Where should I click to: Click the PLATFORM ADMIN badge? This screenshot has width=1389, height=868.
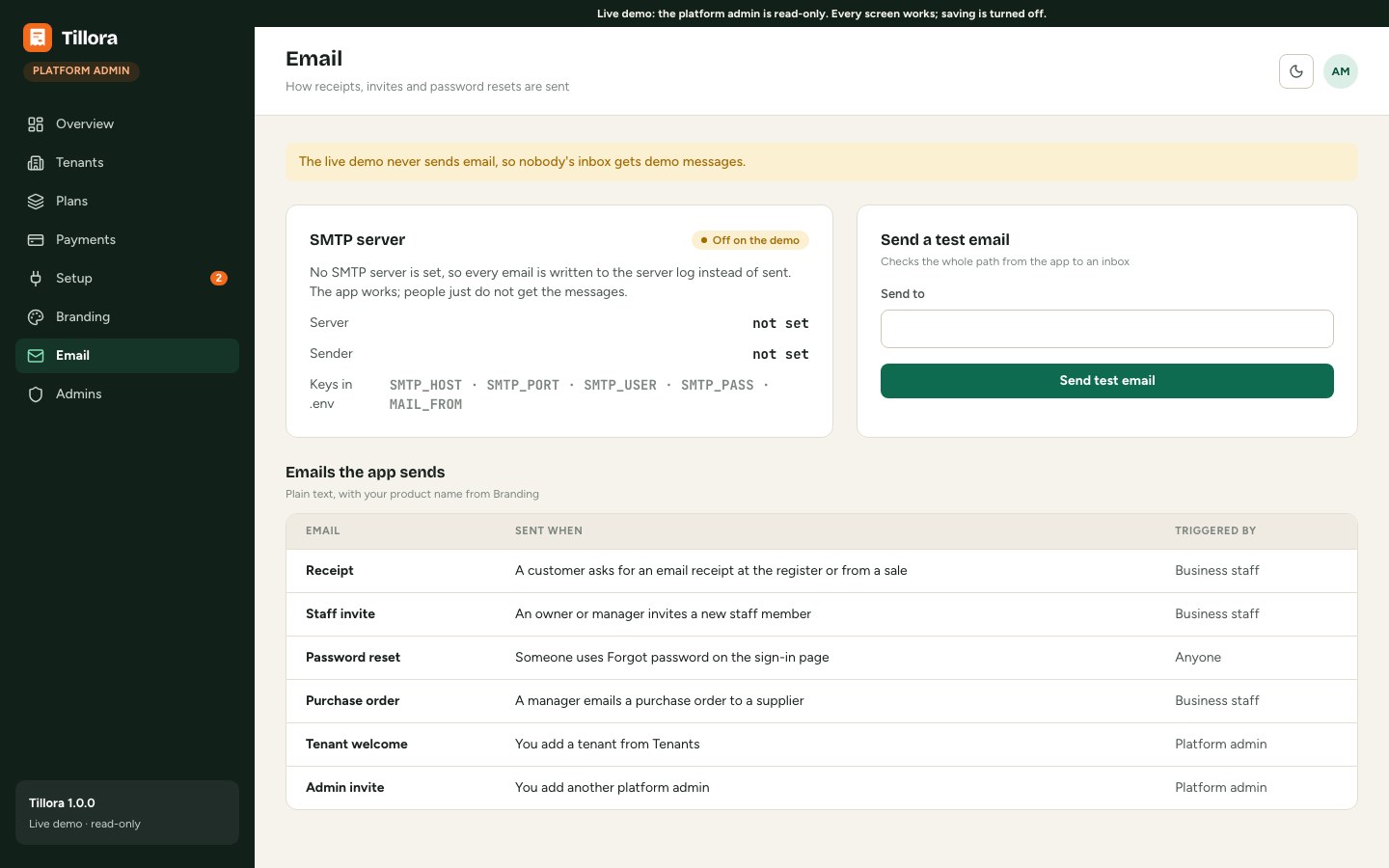81,71
